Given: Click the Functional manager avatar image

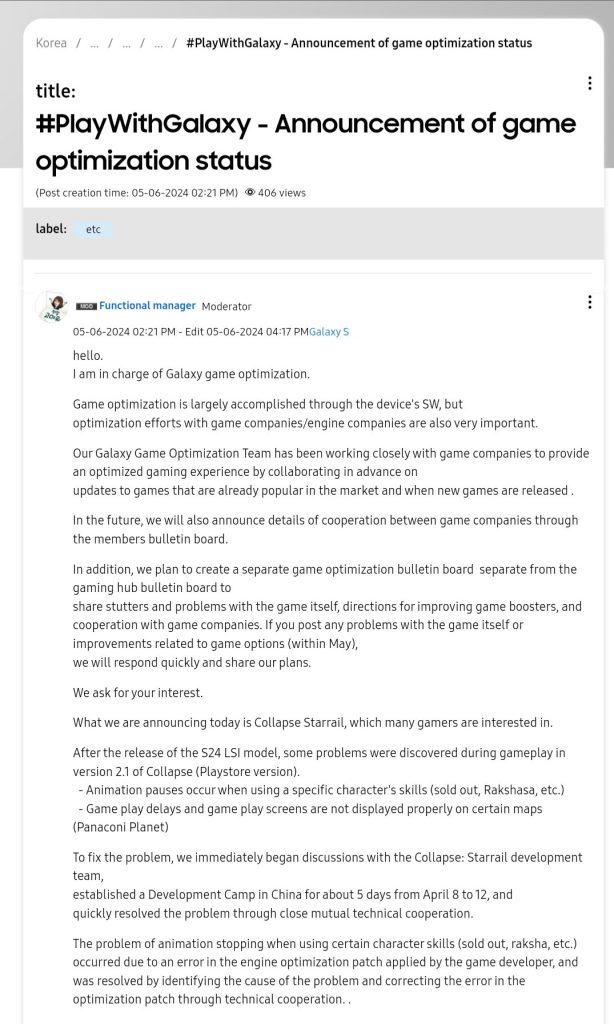Looking at the screenshot, I should (54, 307).
